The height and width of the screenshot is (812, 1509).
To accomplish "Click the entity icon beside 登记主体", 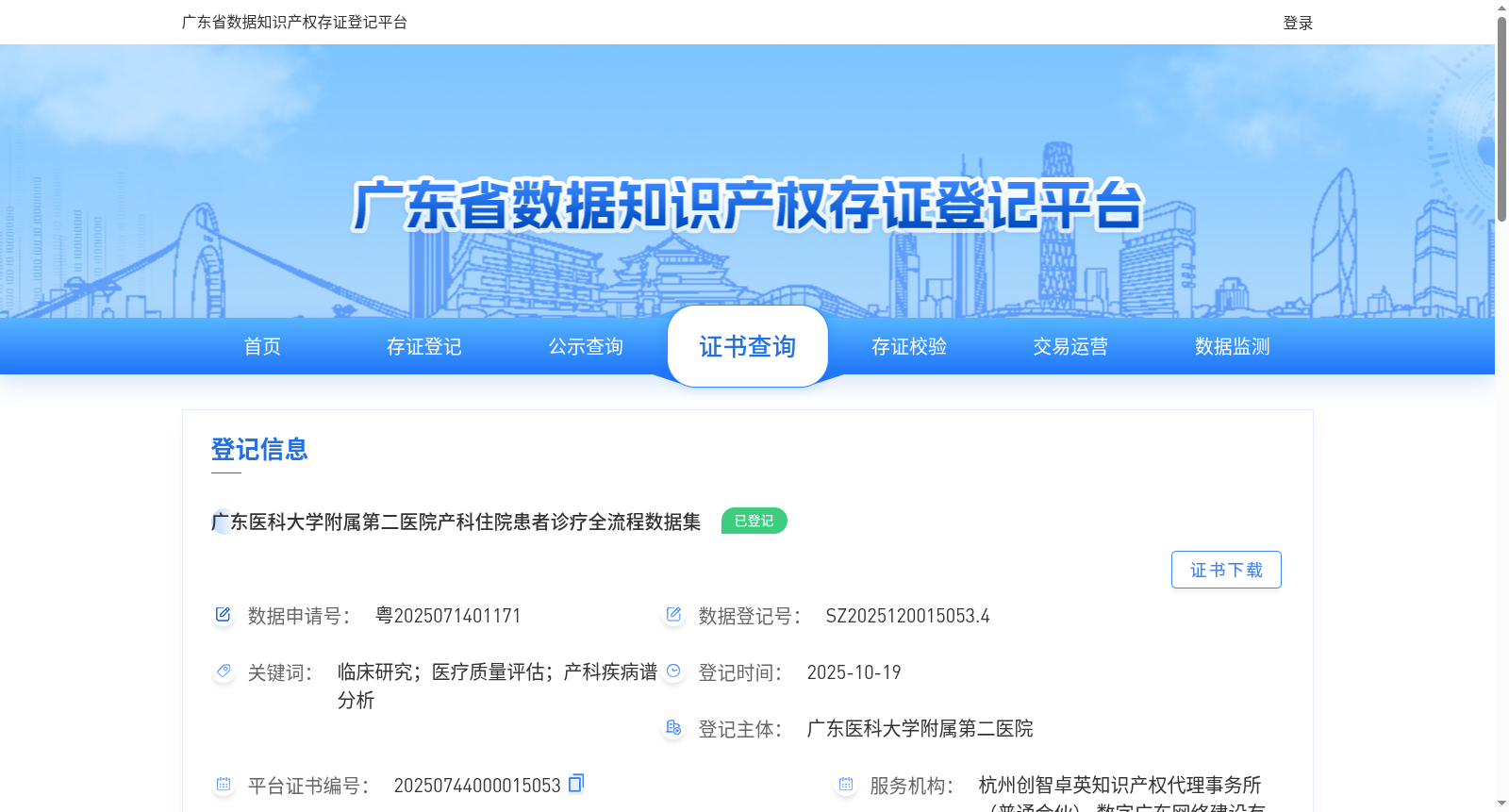I will [673, 728].
